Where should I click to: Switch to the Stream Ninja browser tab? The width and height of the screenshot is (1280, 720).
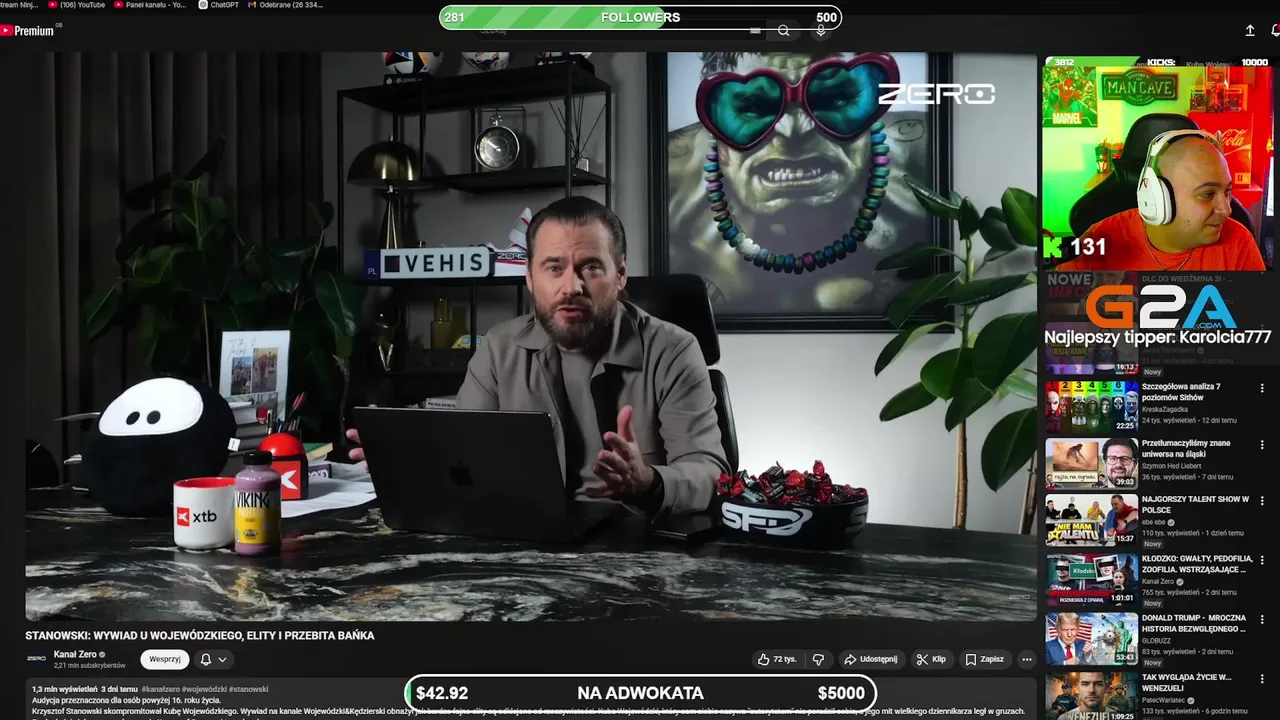19,5
